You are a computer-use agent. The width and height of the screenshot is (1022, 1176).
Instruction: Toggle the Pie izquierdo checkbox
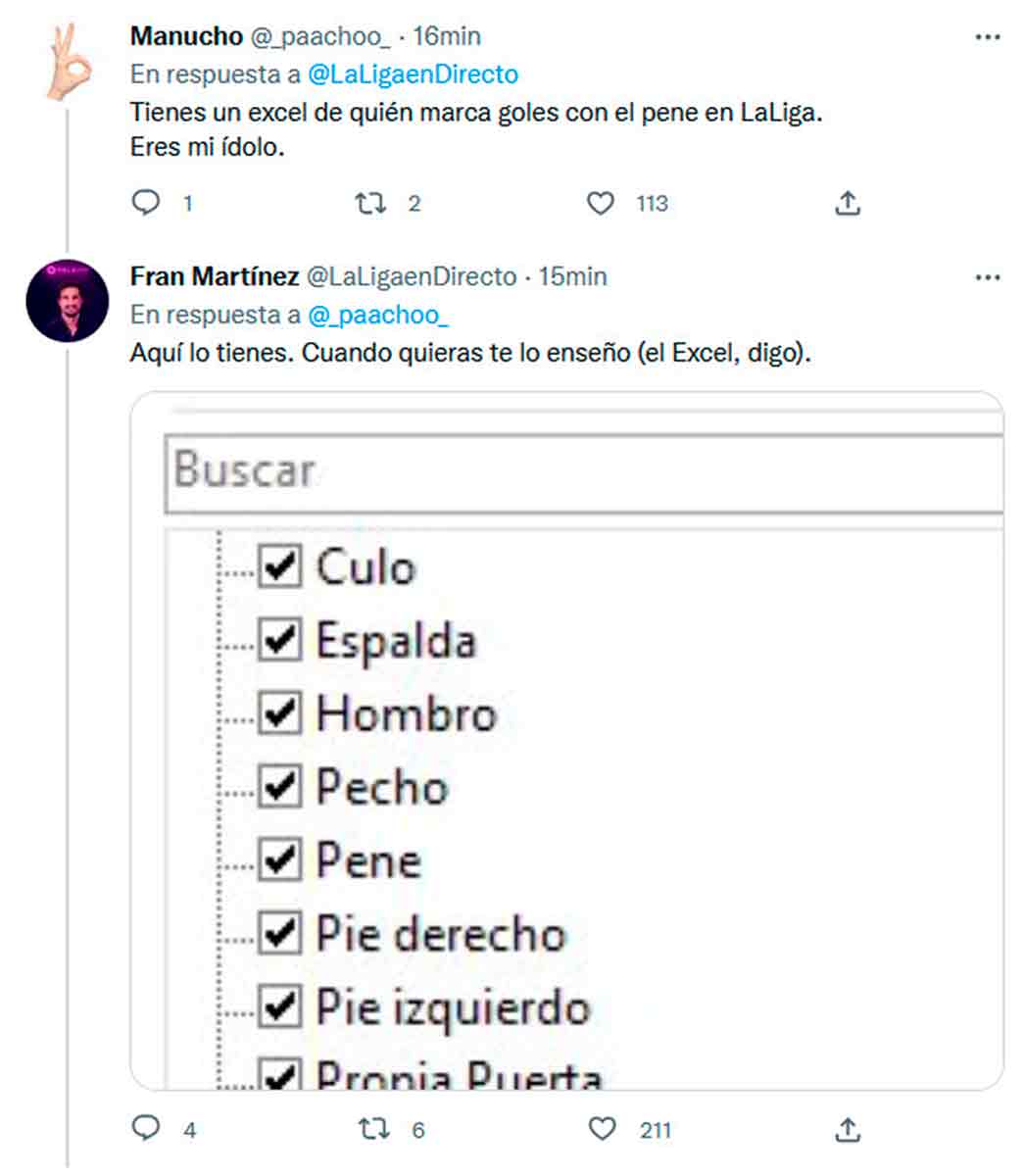tap(279, 1006)
